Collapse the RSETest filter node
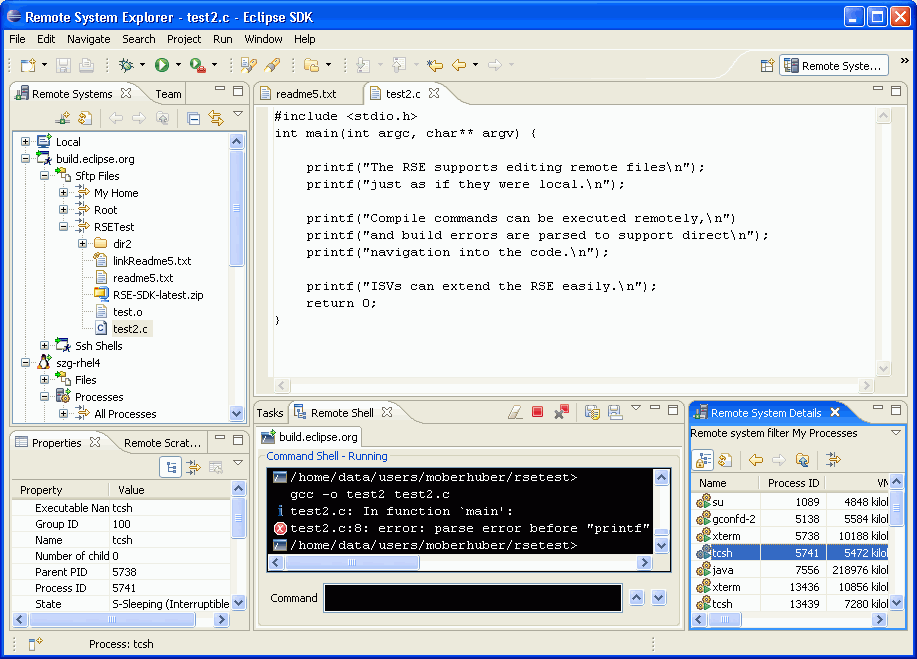This screenshot has height=659, width=917. tap(63, 226)
